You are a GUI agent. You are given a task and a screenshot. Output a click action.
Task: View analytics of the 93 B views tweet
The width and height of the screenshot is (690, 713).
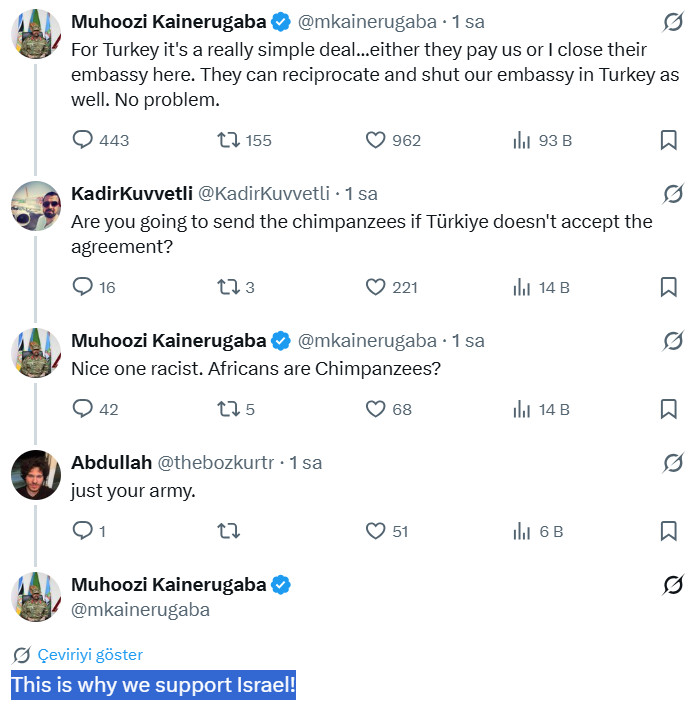522,141
